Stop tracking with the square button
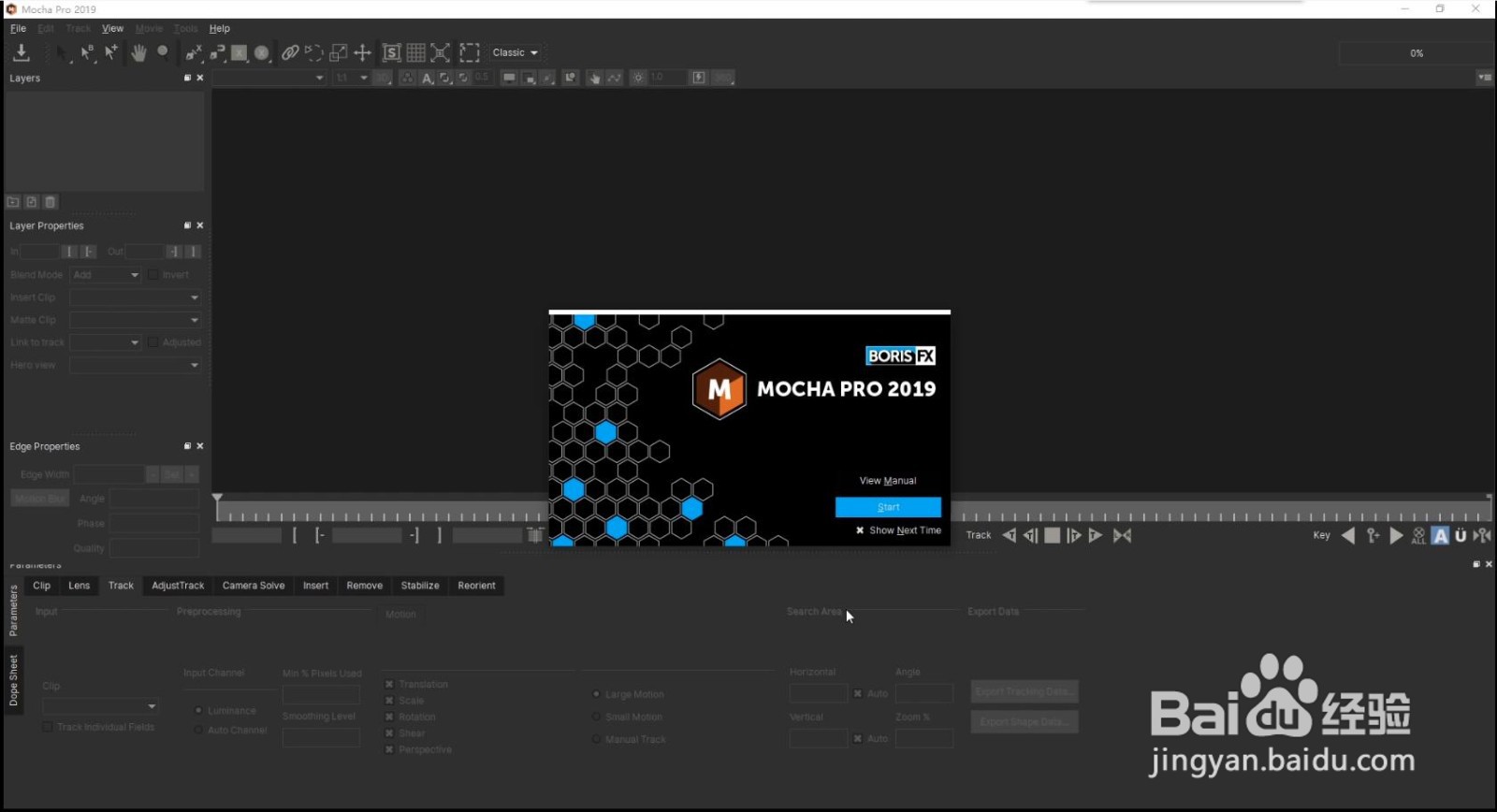The height and width of the screenshot is (812, 1497). tap(1053, 535)
